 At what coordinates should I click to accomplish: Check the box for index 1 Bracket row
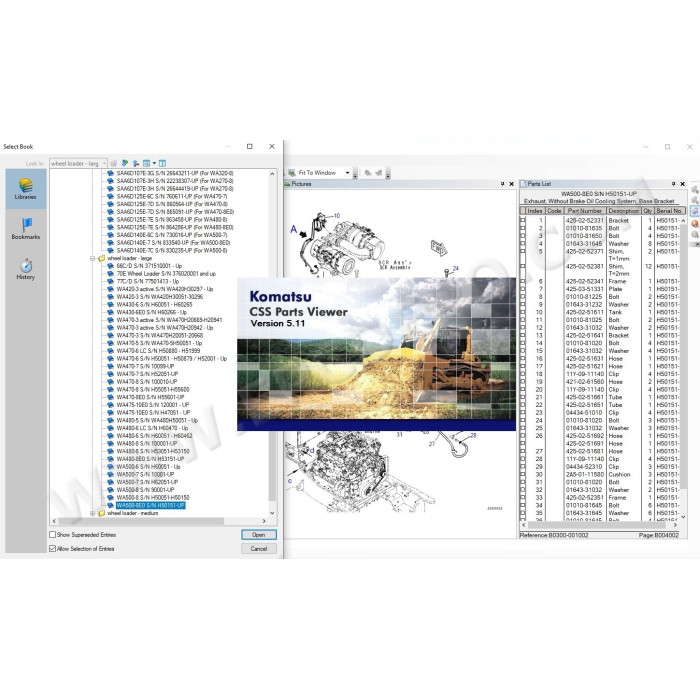pos(523,220)
